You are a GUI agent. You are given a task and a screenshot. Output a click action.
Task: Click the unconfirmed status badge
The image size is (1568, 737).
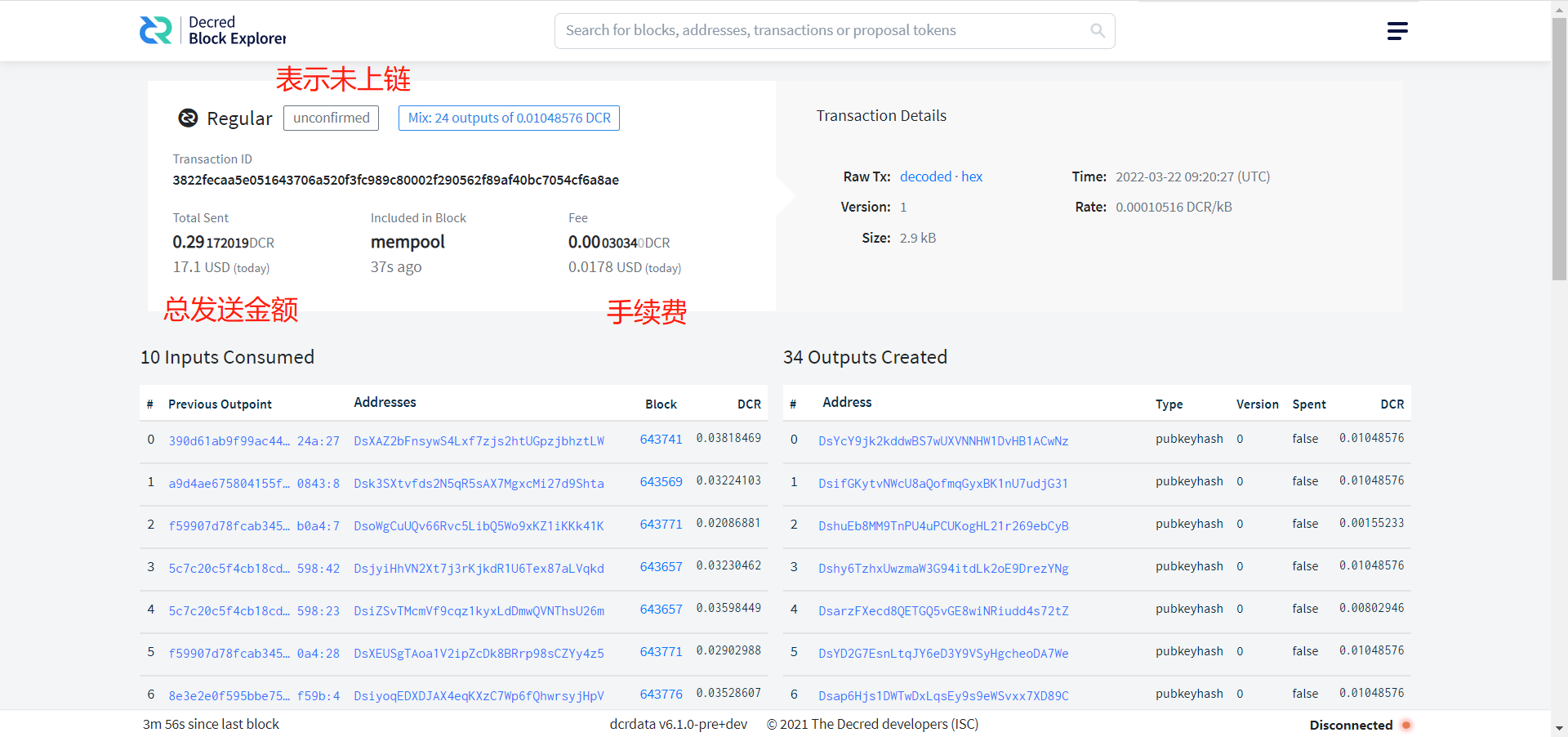tap(331, 118)
